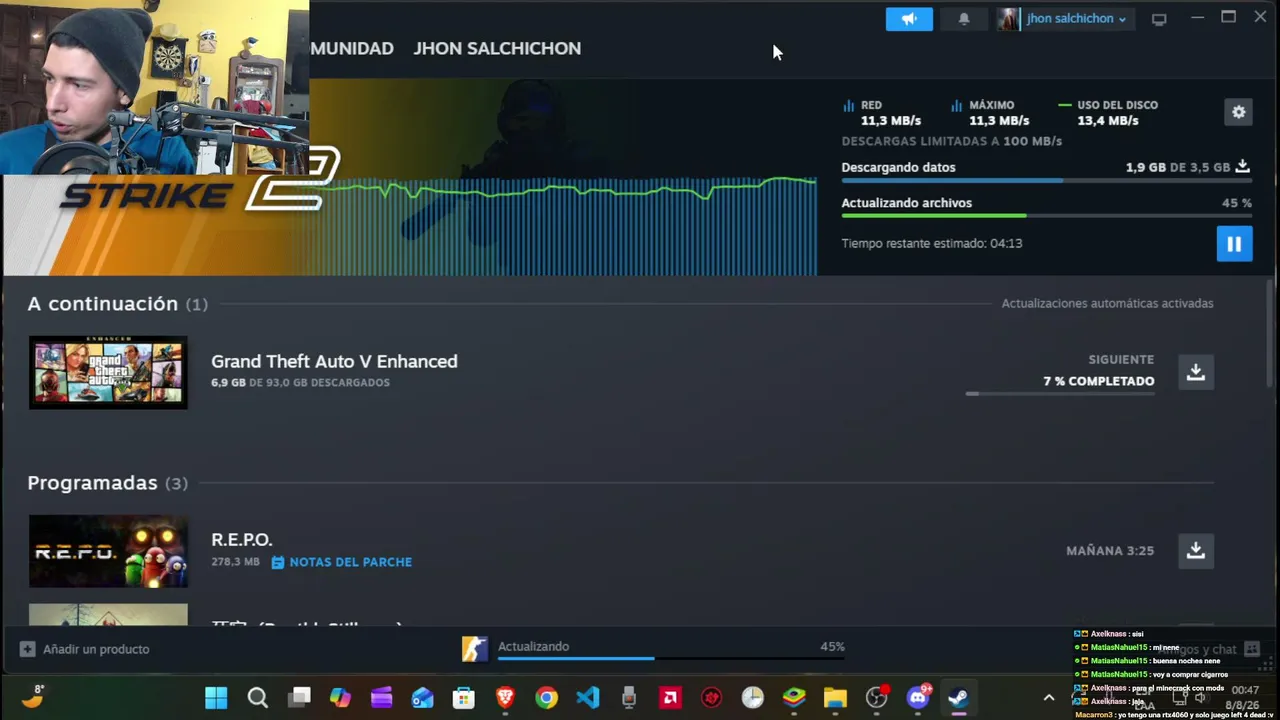Click the MAÑANA 3:25 scheduled time
The height and width of the screenshot is (720, 1280).
[1110, 551]
